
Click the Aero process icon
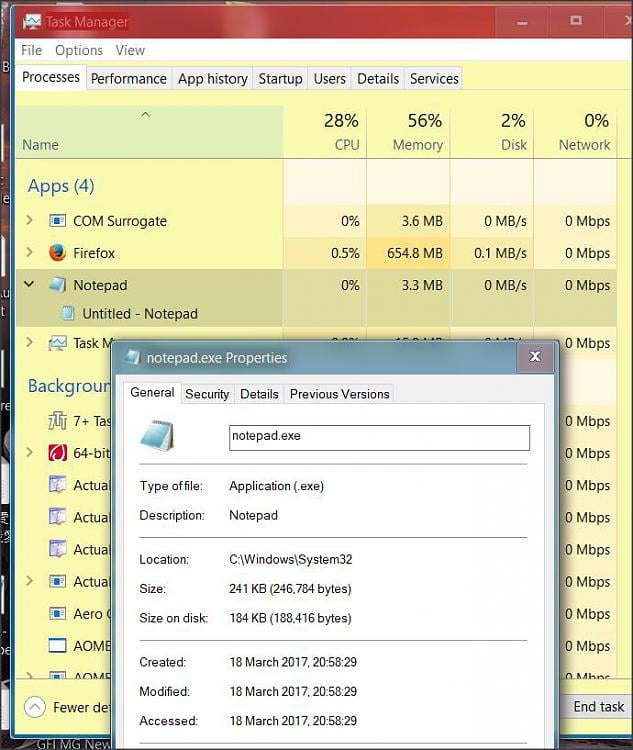(57, 613)
